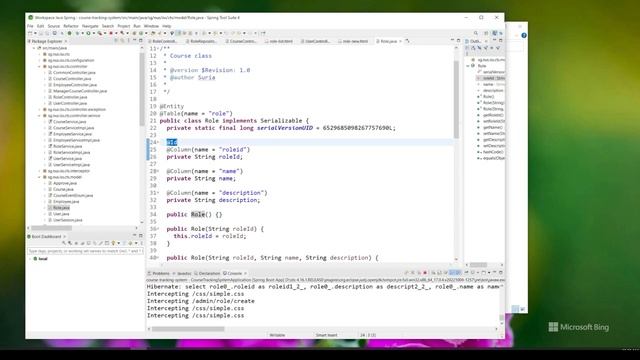
Task: Open the Refactor menu
Action: point(71,26)
